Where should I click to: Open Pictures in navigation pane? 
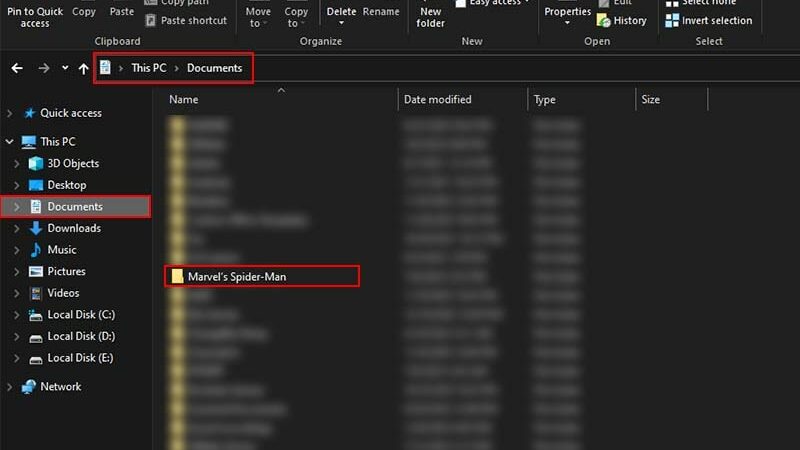pos(66,271)
